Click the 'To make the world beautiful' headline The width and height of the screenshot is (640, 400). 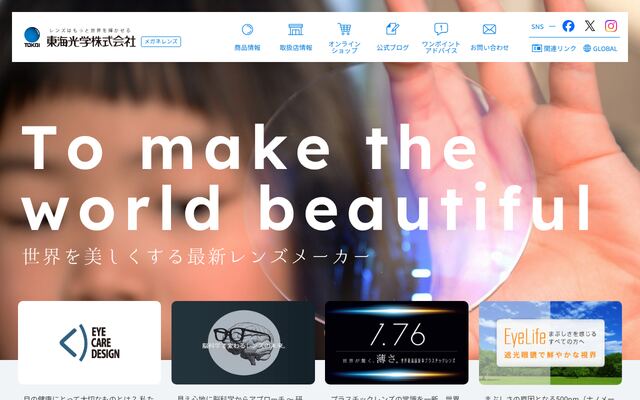pyautogui.click(x=306, y=178)
